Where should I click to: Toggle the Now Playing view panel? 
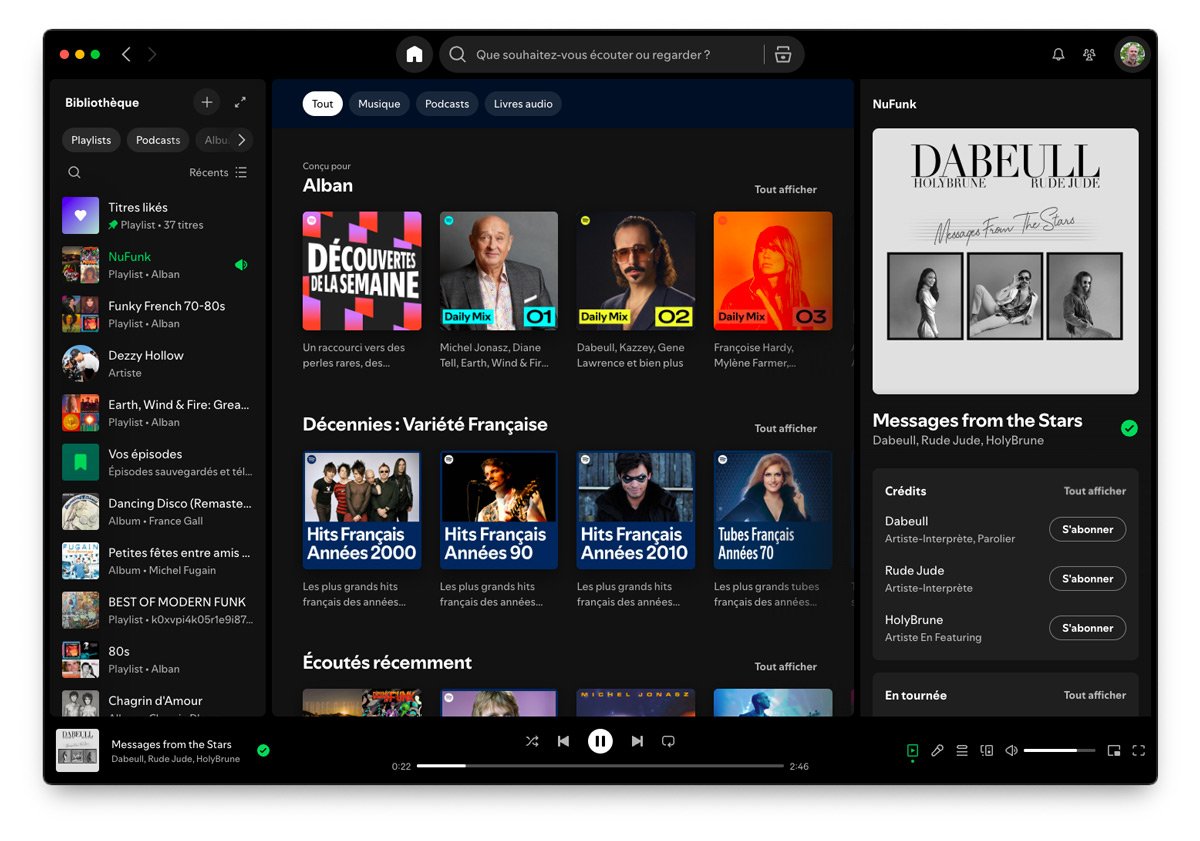pyautogui.click(x=912, y=751)
